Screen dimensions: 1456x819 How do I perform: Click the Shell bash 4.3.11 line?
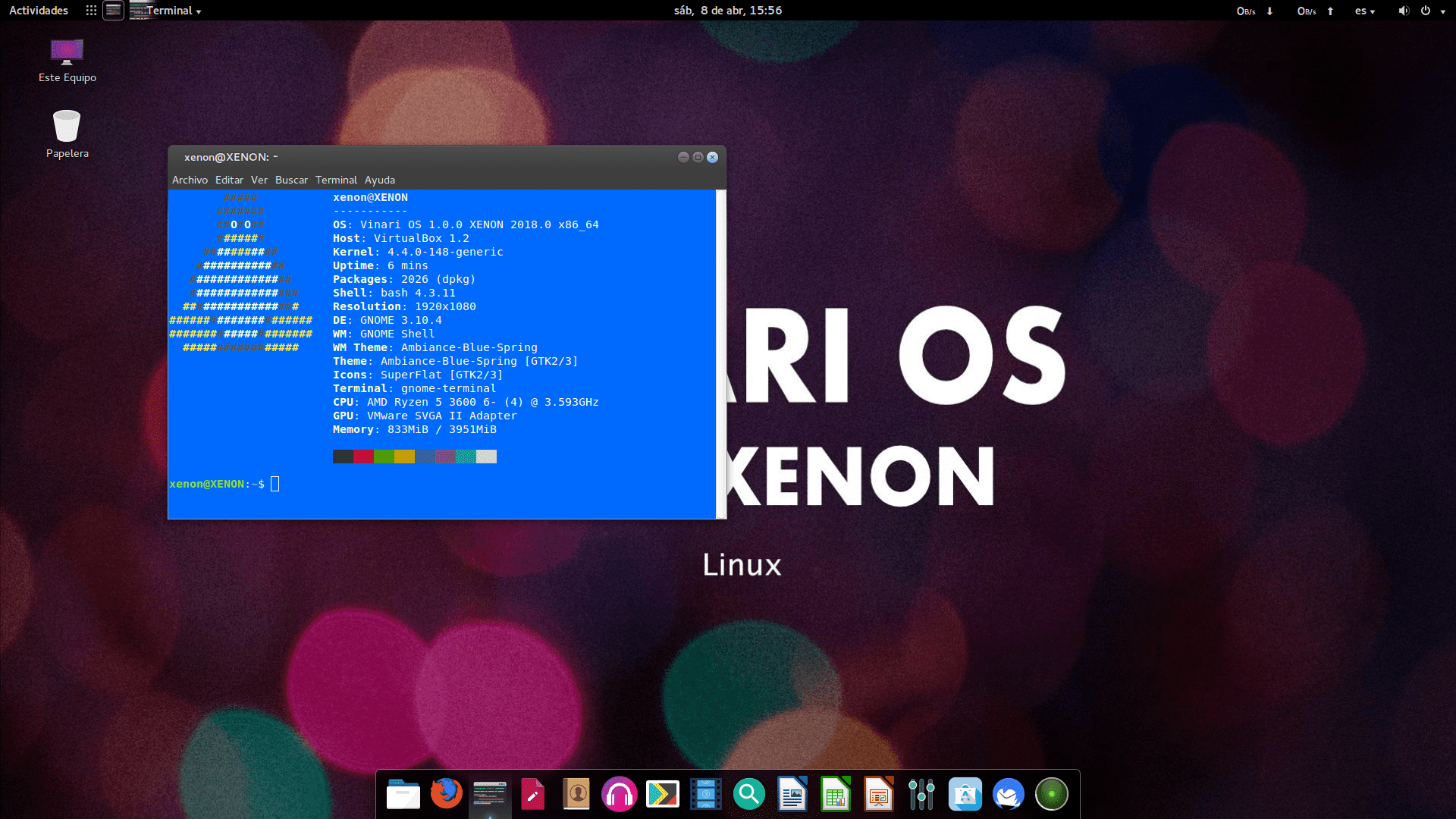tap(394, 293)
